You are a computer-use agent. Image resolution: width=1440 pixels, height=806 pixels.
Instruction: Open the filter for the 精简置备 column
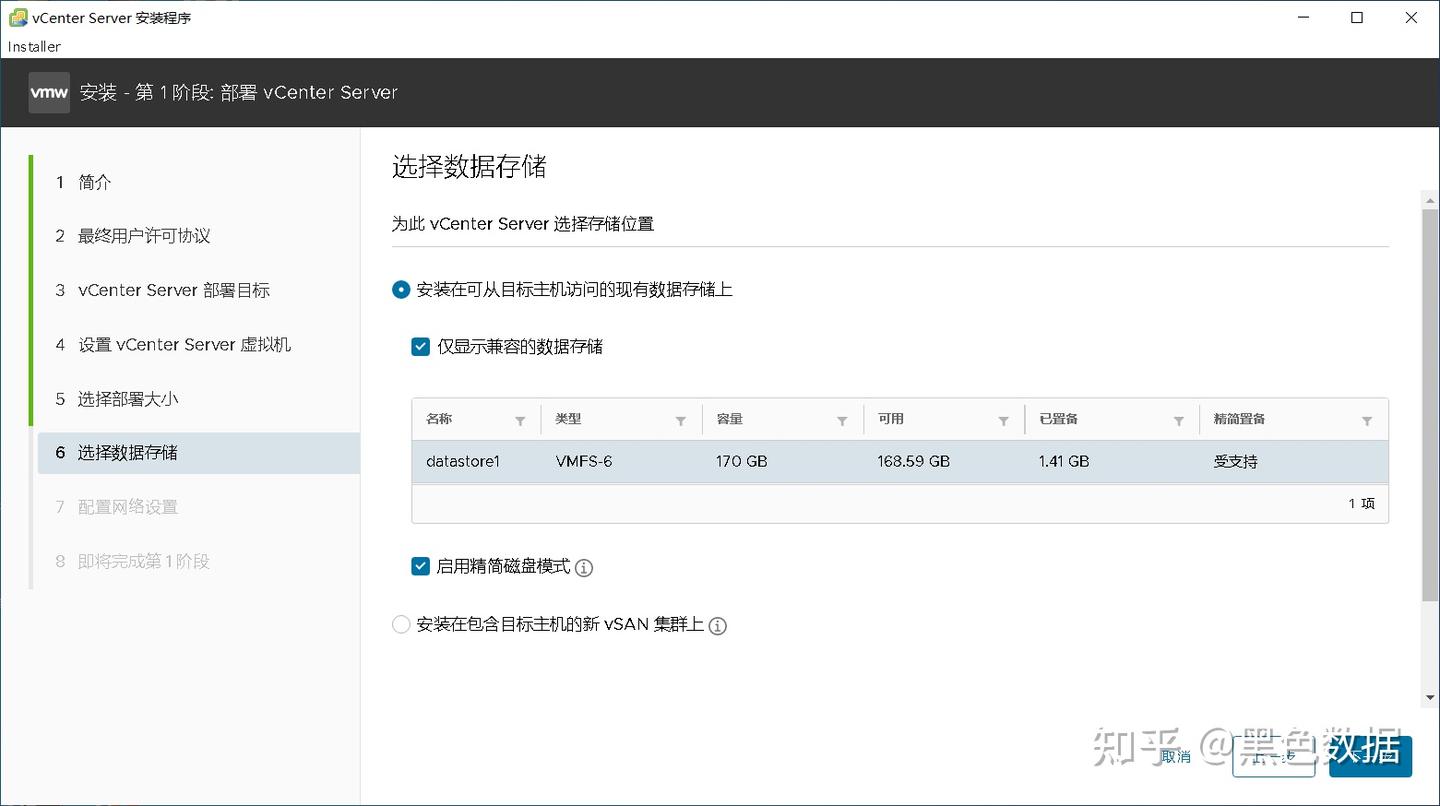click(x=1367, y=420)
